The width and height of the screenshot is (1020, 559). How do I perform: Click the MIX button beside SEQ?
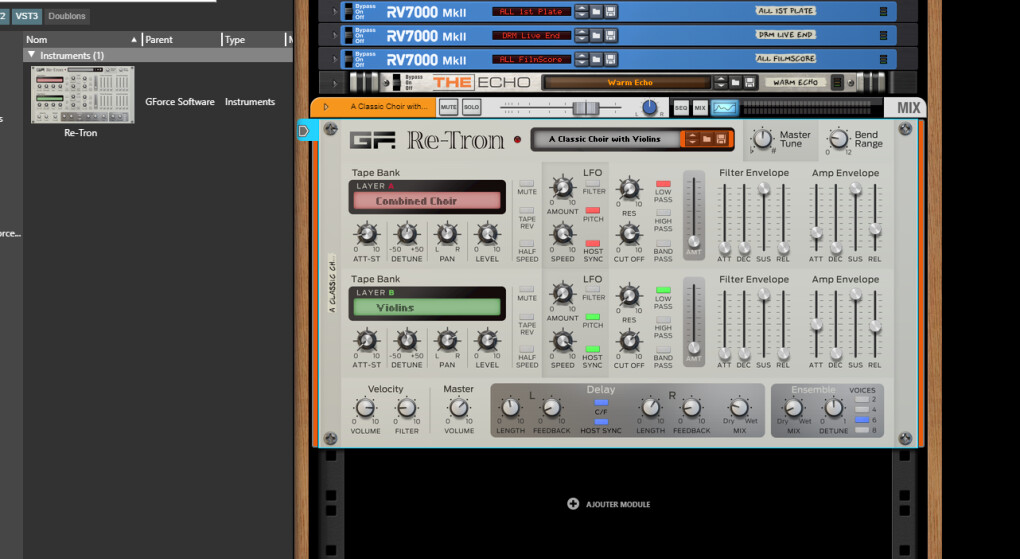point(700,108)
